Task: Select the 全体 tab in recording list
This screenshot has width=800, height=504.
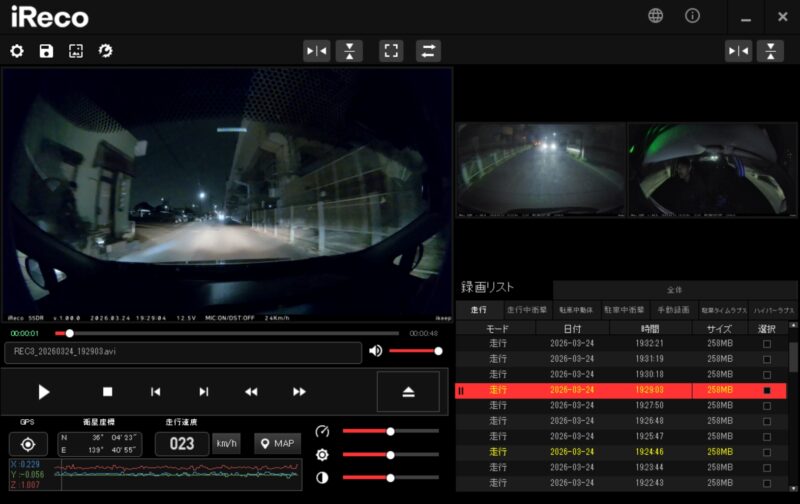Action: pyautogui.click(x=675, y=290)
